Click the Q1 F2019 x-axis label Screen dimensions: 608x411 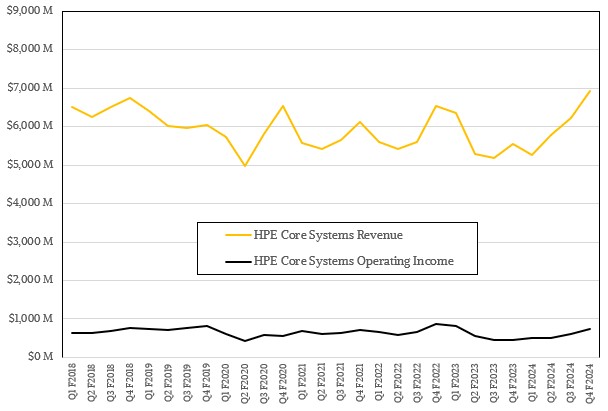pyautogui.click(x=149, y=382)
